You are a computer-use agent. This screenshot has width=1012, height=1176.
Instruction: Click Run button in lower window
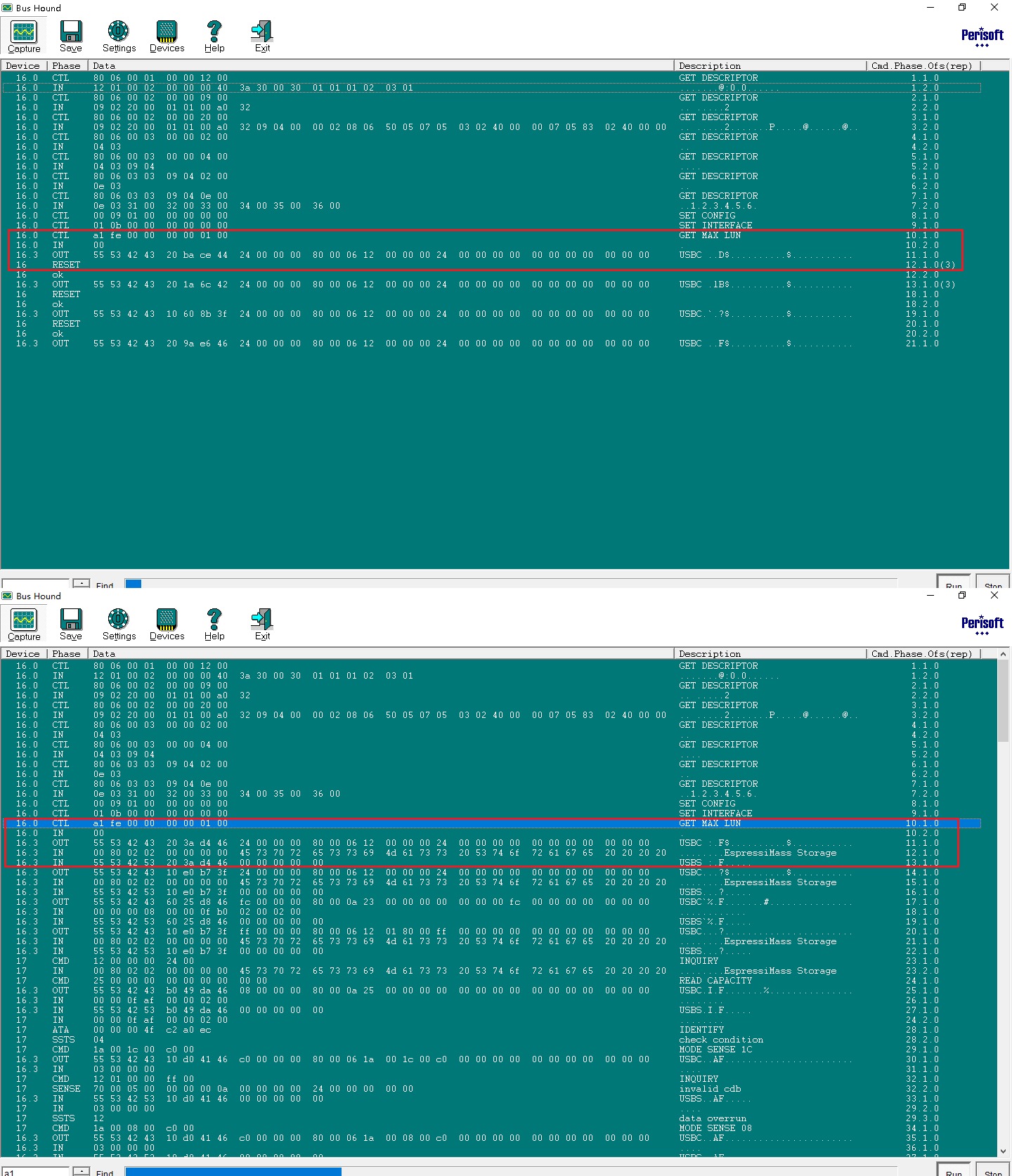(x=954, y=1170)
